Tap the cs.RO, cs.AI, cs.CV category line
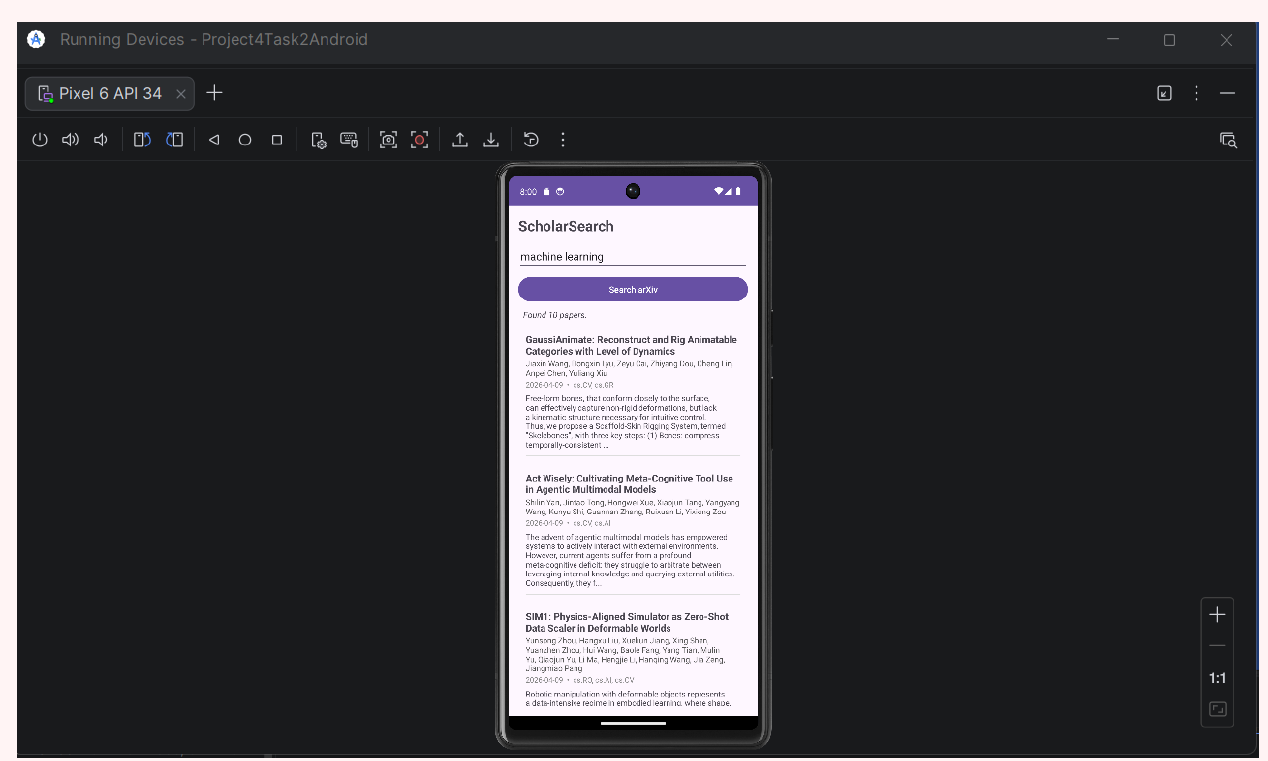Viewport: 1268px width, 761px height. (x=580, y=680)
